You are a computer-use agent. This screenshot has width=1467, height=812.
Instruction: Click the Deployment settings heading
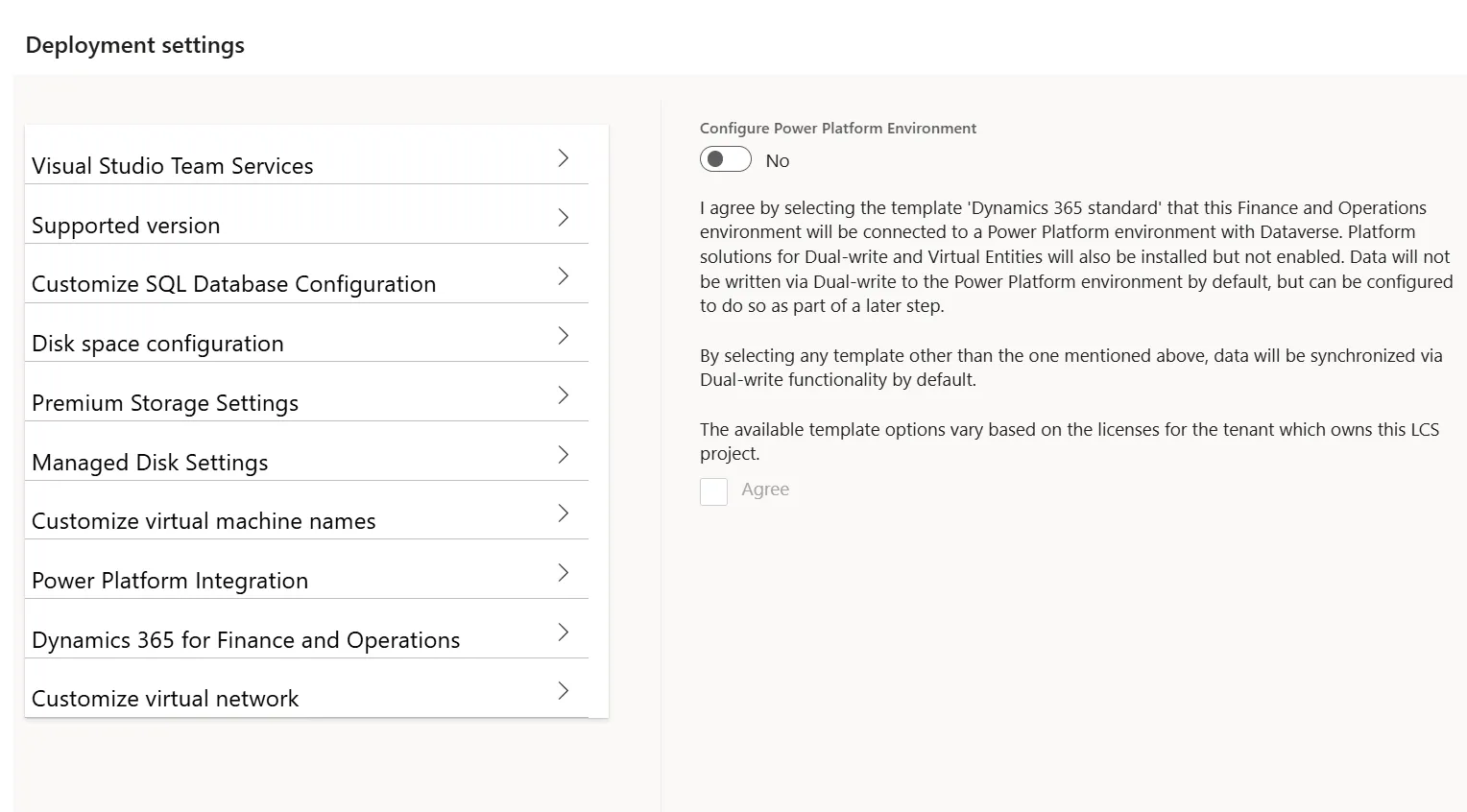point(135,45)
